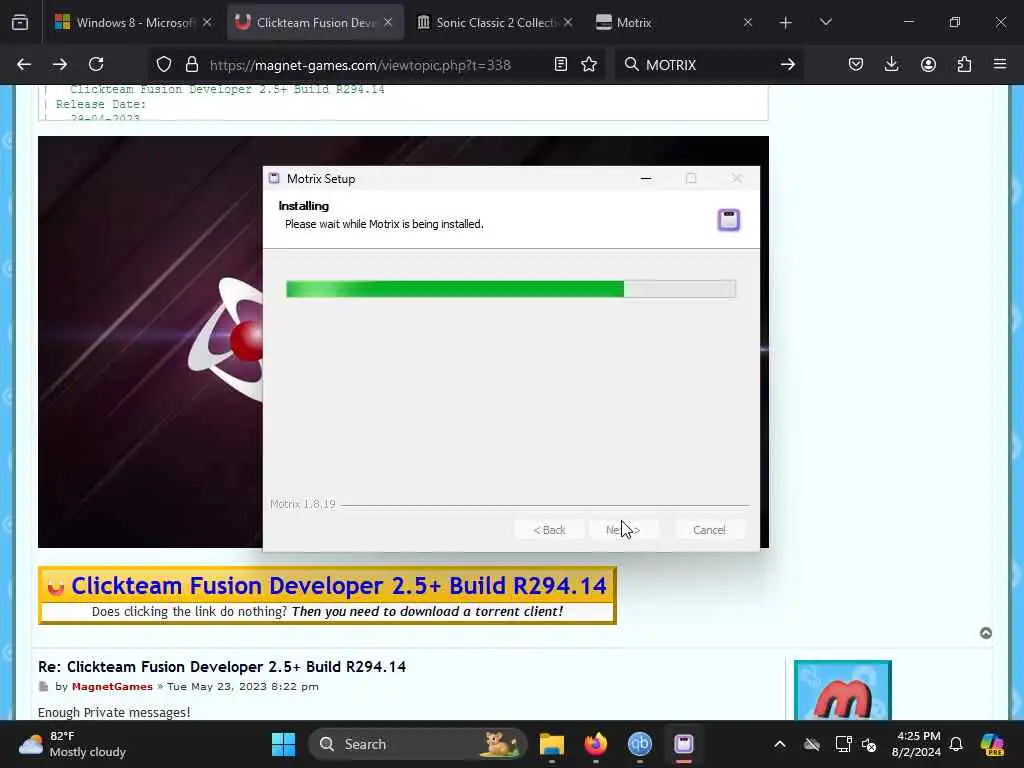Select the Clickteam Fusion Developer tab

pos(315,22)
